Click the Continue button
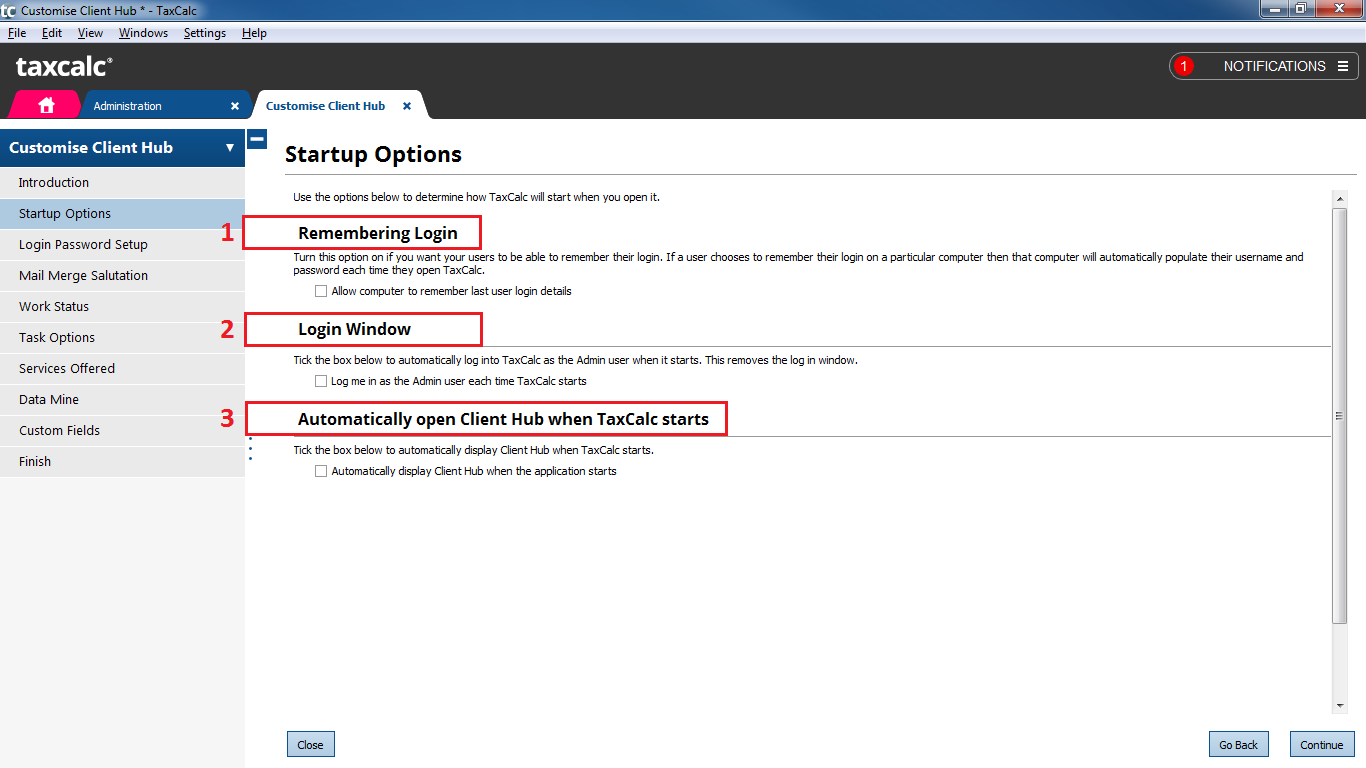The width and height of the screenshot is (1366, 768). coord(1321,745)
